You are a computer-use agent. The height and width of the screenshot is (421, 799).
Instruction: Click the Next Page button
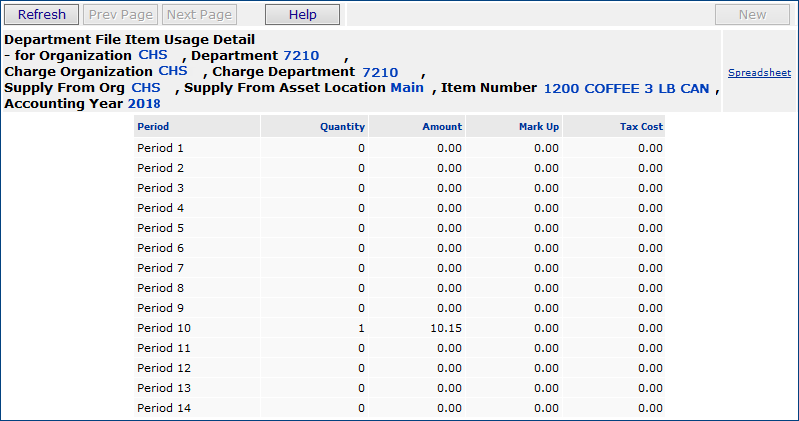[x=199, y=14]
